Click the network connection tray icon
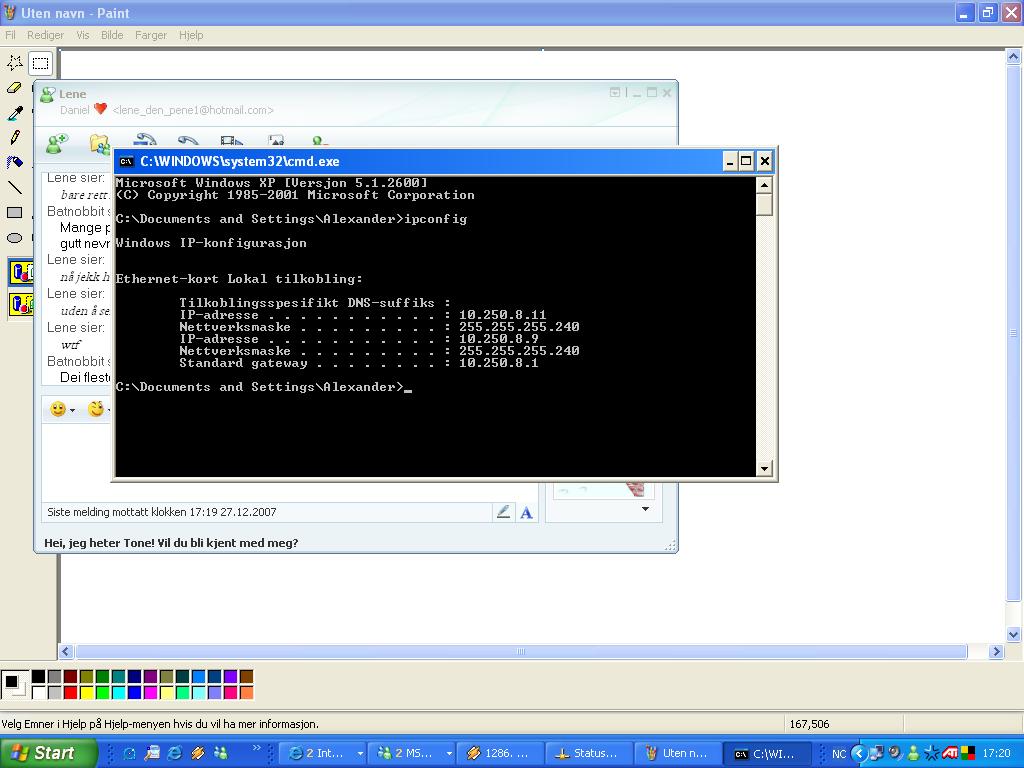The width and height of the screenshot is (1024, 768). pyautogui.click(x=876, y=754)
